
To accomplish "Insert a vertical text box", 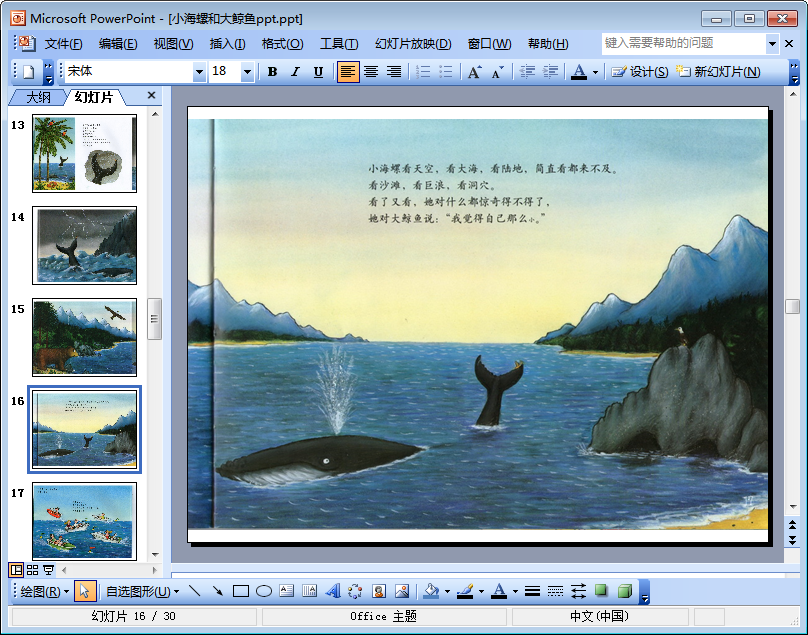I will [x=310, y=591].
